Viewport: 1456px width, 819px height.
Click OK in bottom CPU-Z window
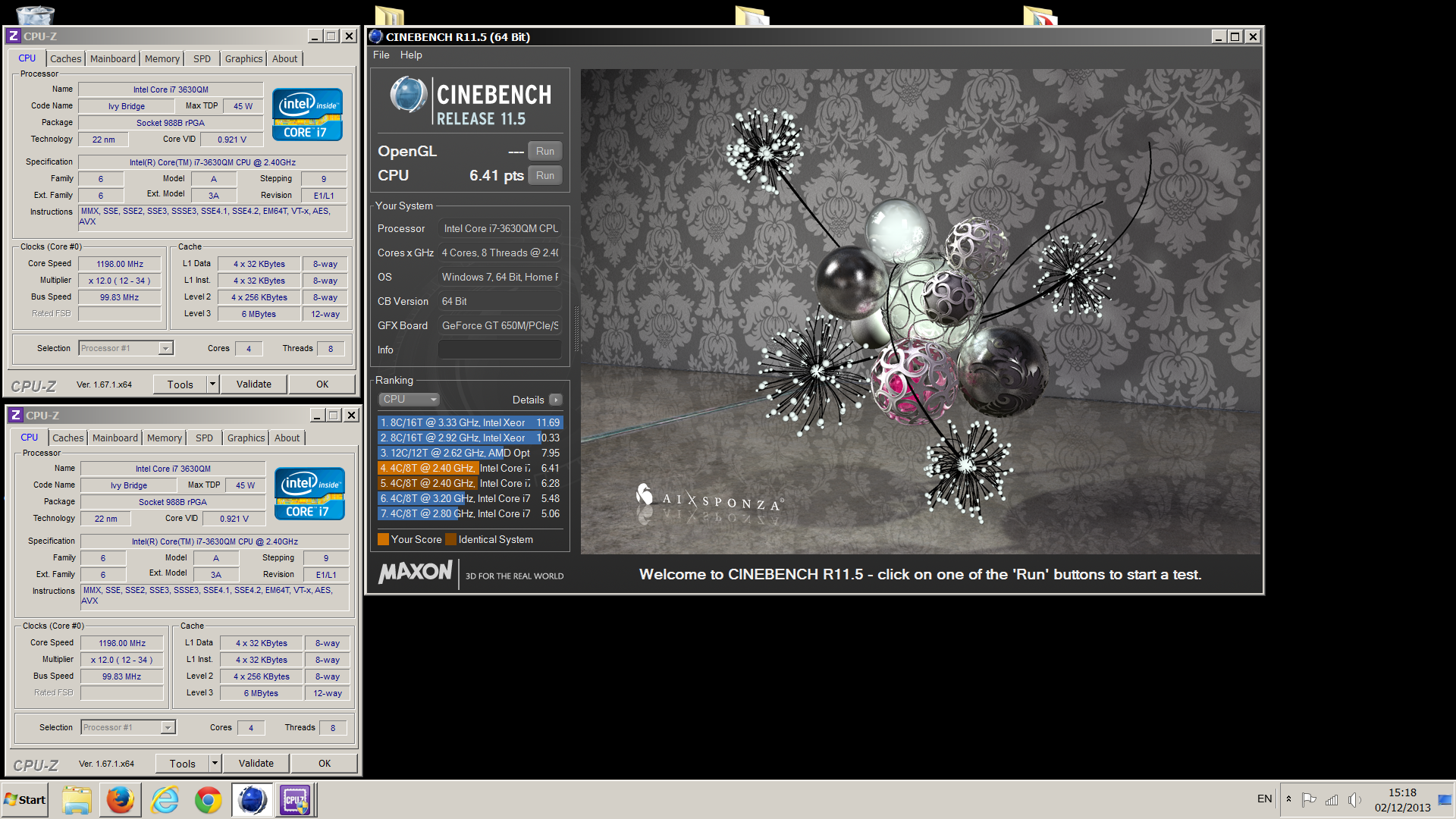point(325,764)
